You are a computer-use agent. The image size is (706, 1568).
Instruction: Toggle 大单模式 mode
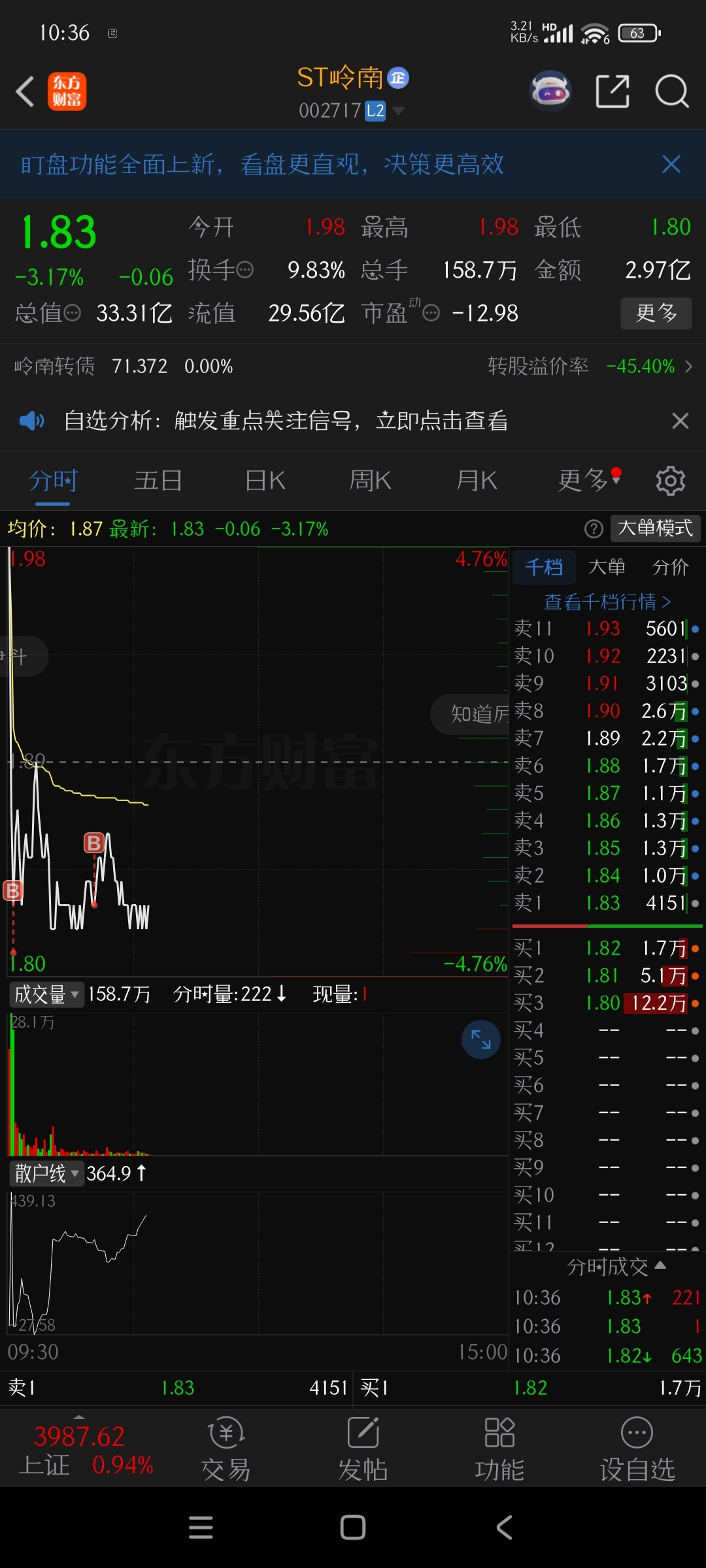656,528
